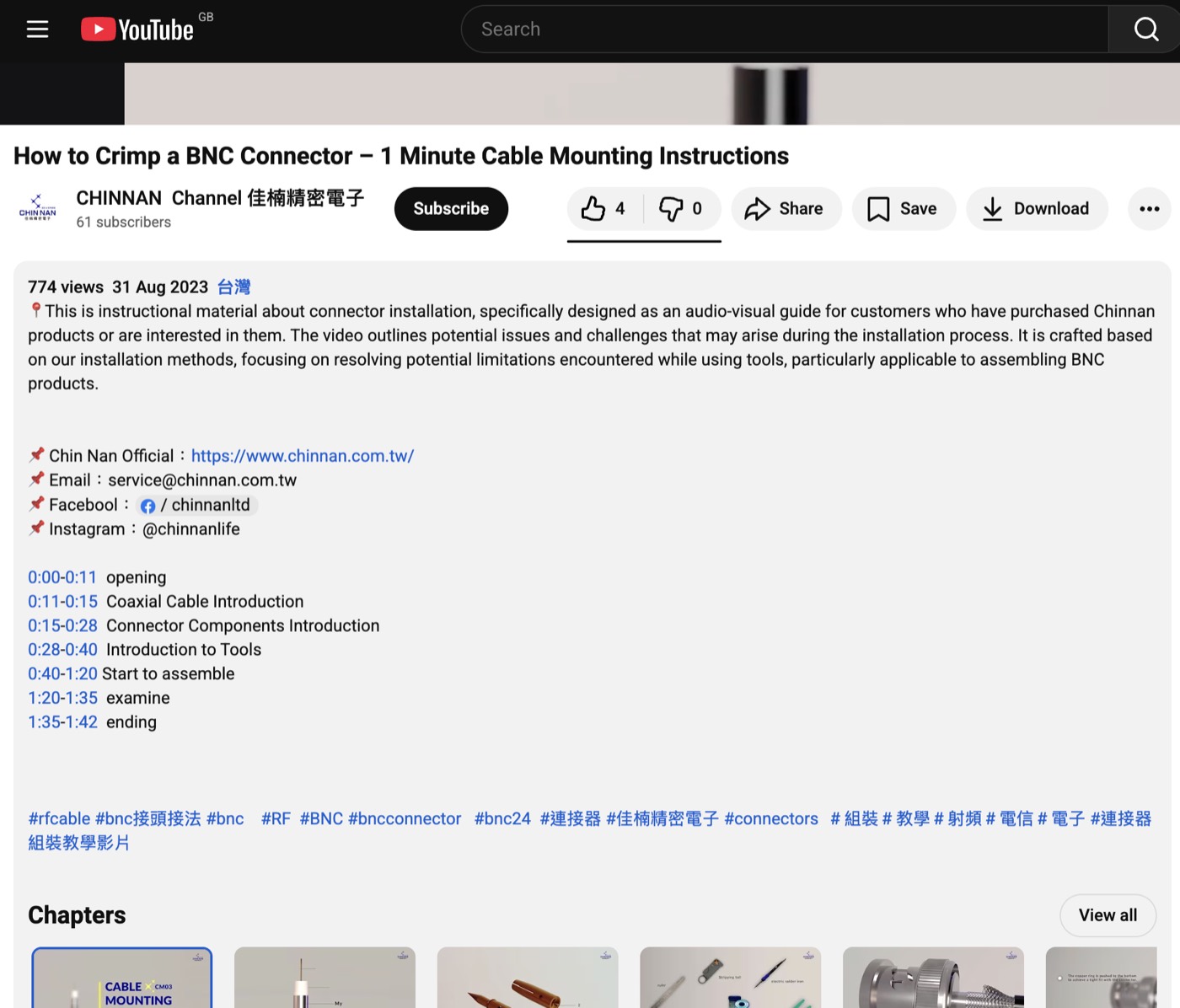This screenshot has width=1180, height=1008.
Task: Focus the Search input field
Action: 785,29
